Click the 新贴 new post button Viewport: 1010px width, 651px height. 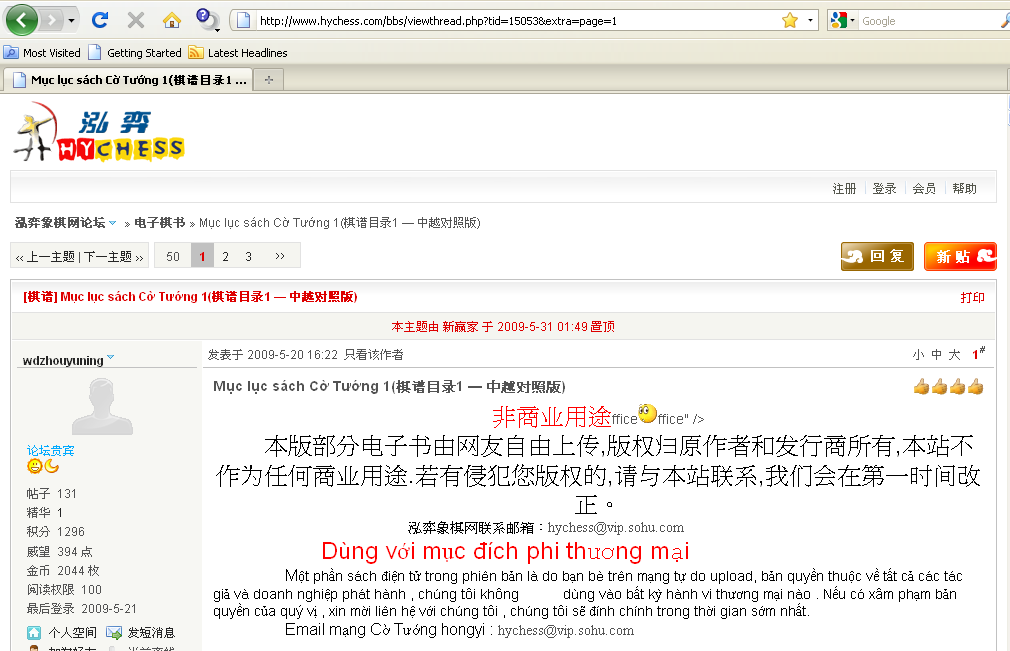[x=960, y=256]
